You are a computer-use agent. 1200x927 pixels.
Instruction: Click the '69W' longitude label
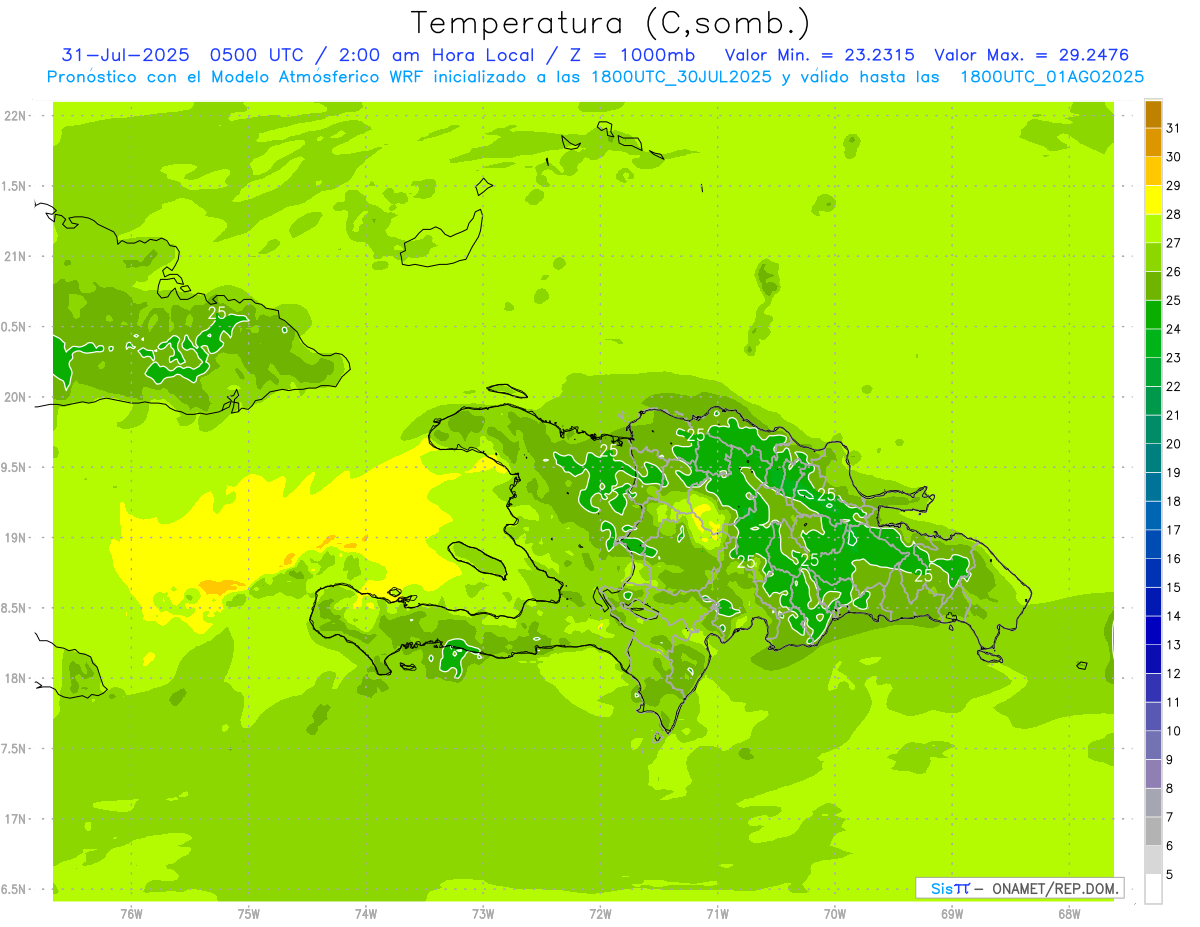[x=951, y=914]
